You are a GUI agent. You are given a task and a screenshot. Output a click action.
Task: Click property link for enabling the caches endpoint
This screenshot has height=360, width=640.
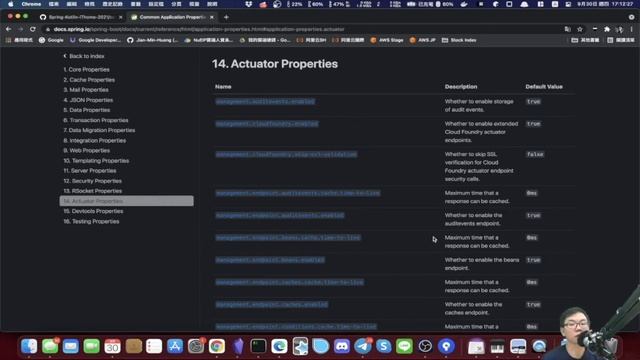[x=272, y=304]
